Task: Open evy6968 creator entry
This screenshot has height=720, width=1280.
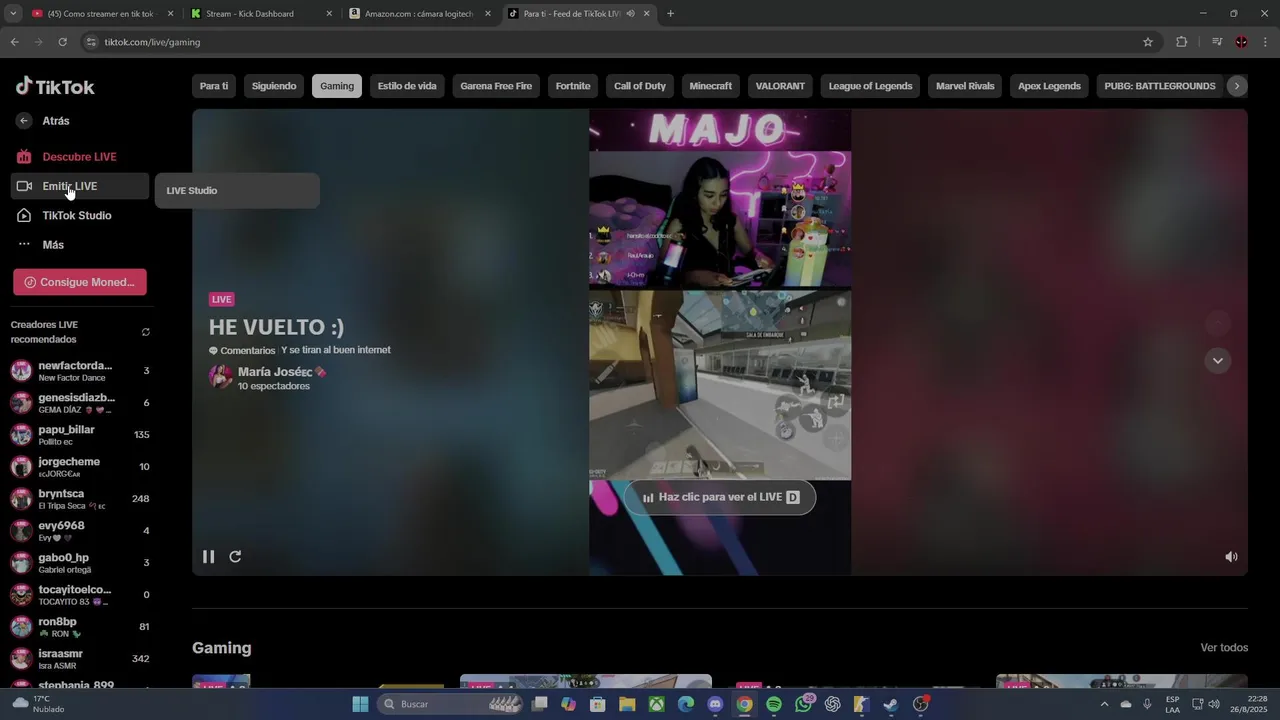Action: [80, 531]
